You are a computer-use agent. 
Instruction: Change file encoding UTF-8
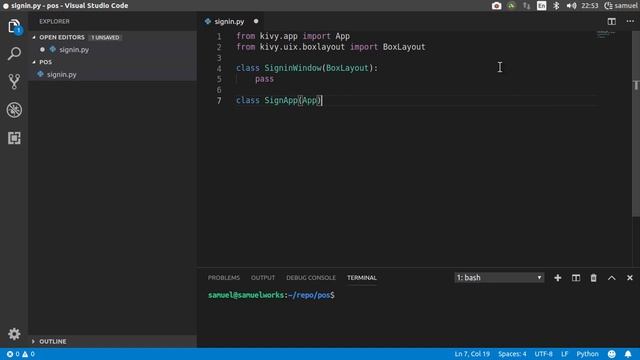click(543, 354)
